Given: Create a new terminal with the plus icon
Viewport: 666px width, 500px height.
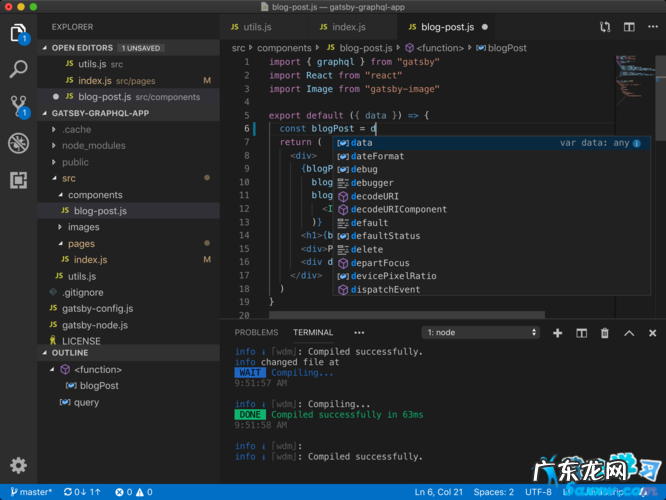Looking at the screenshot, I should [557, 333].
